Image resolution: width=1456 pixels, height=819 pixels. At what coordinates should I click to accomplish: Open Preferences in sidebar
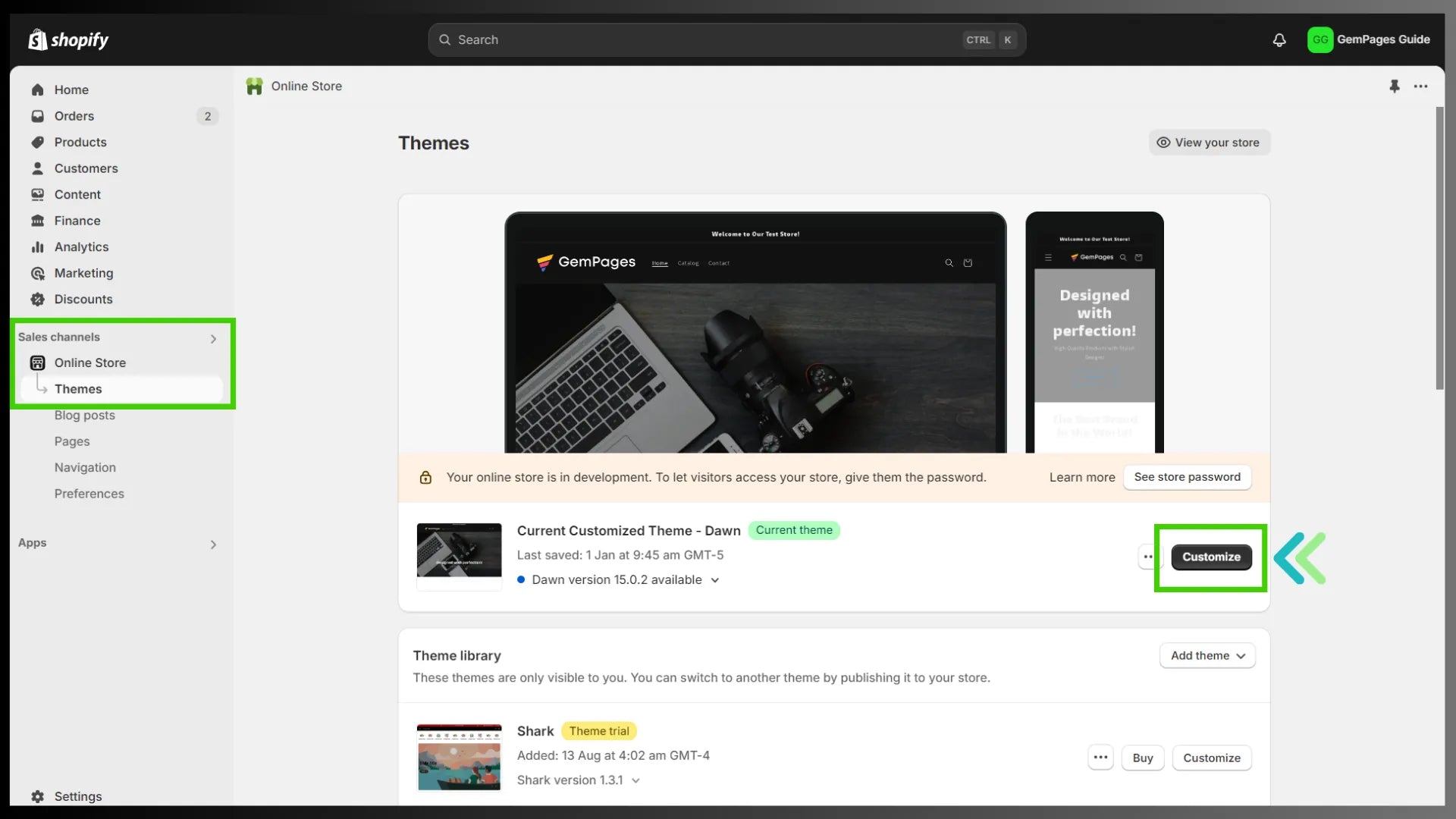pyautogui.click(x=89, y=494)
